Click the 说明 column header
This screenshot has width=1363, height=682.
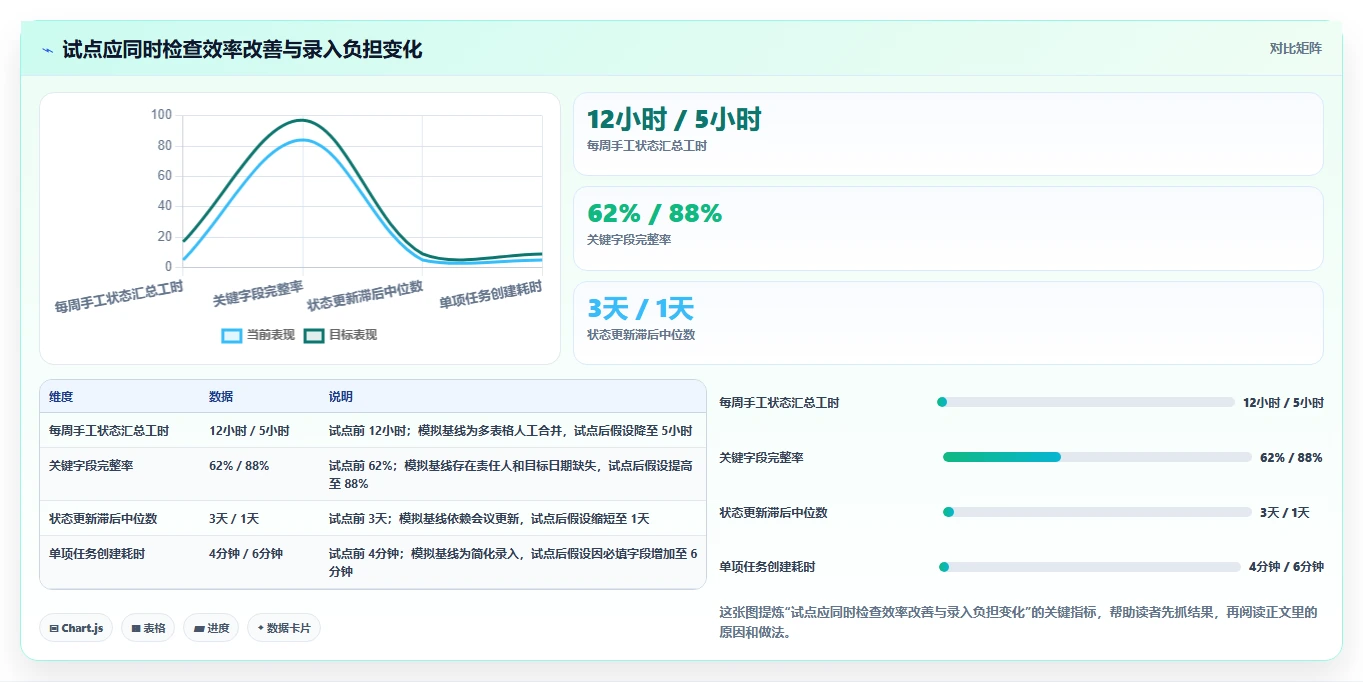click(x=341, y=397)
